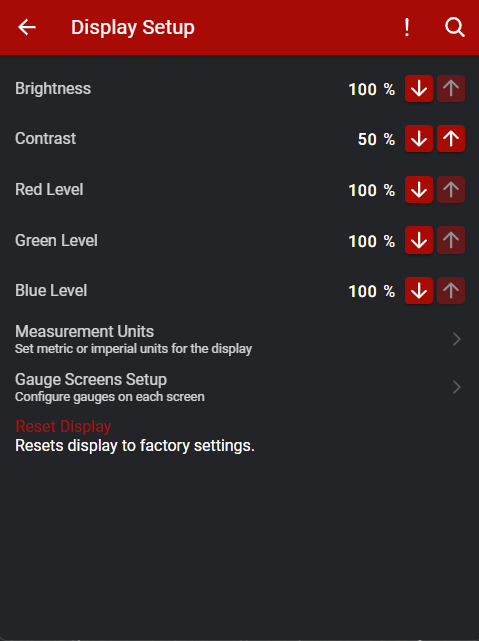Expand the Gauge Screens Setup chevron
479x641 pixels.
457,387
